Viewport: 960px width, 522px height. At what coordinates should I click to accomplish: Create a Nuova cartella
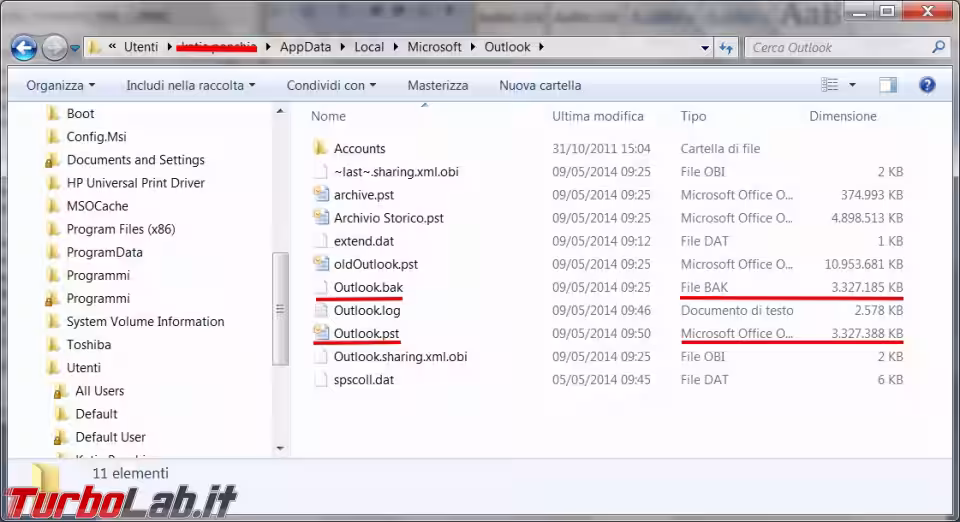pos(540,86)
